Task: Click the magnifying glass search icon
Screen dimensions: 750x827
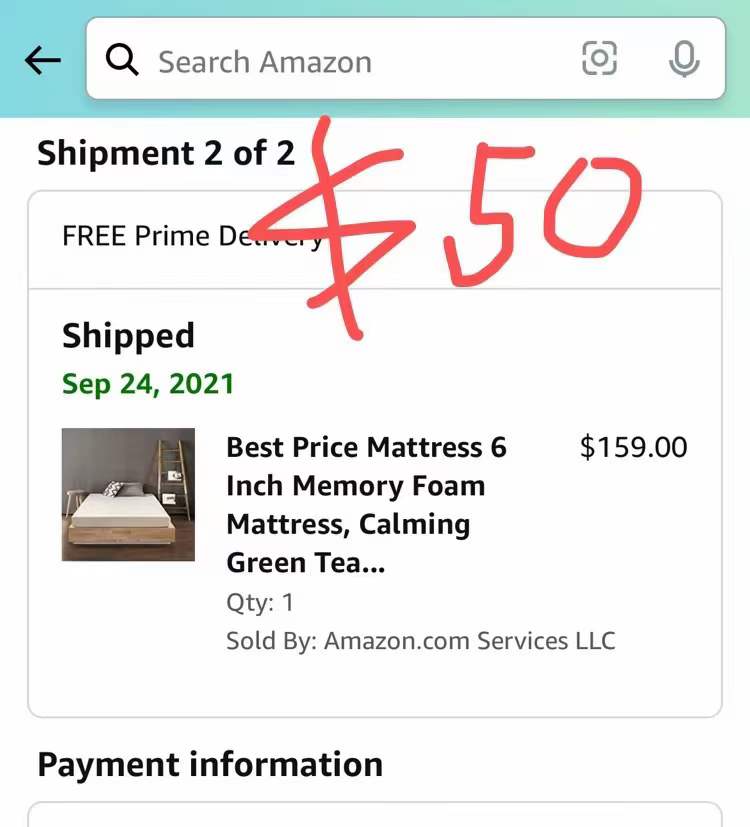Action: point(122,60)
